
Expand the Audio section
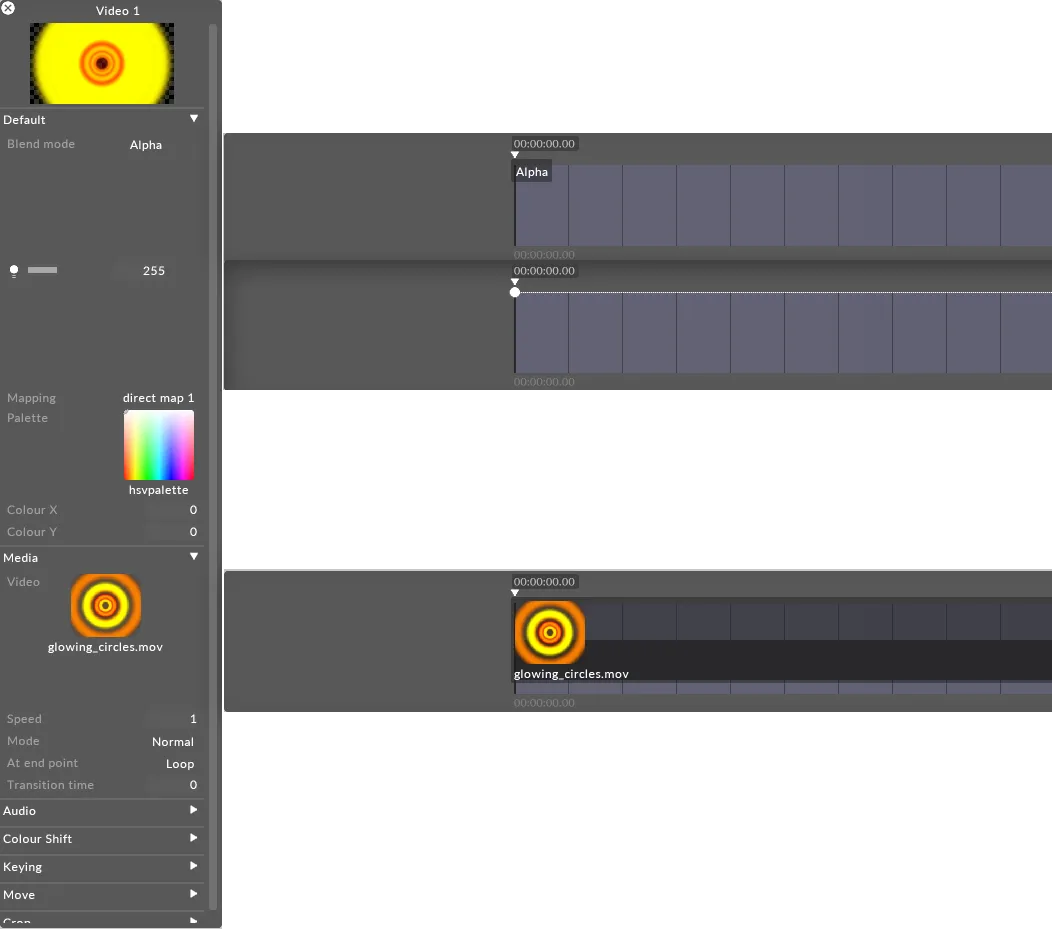point(192,811)
